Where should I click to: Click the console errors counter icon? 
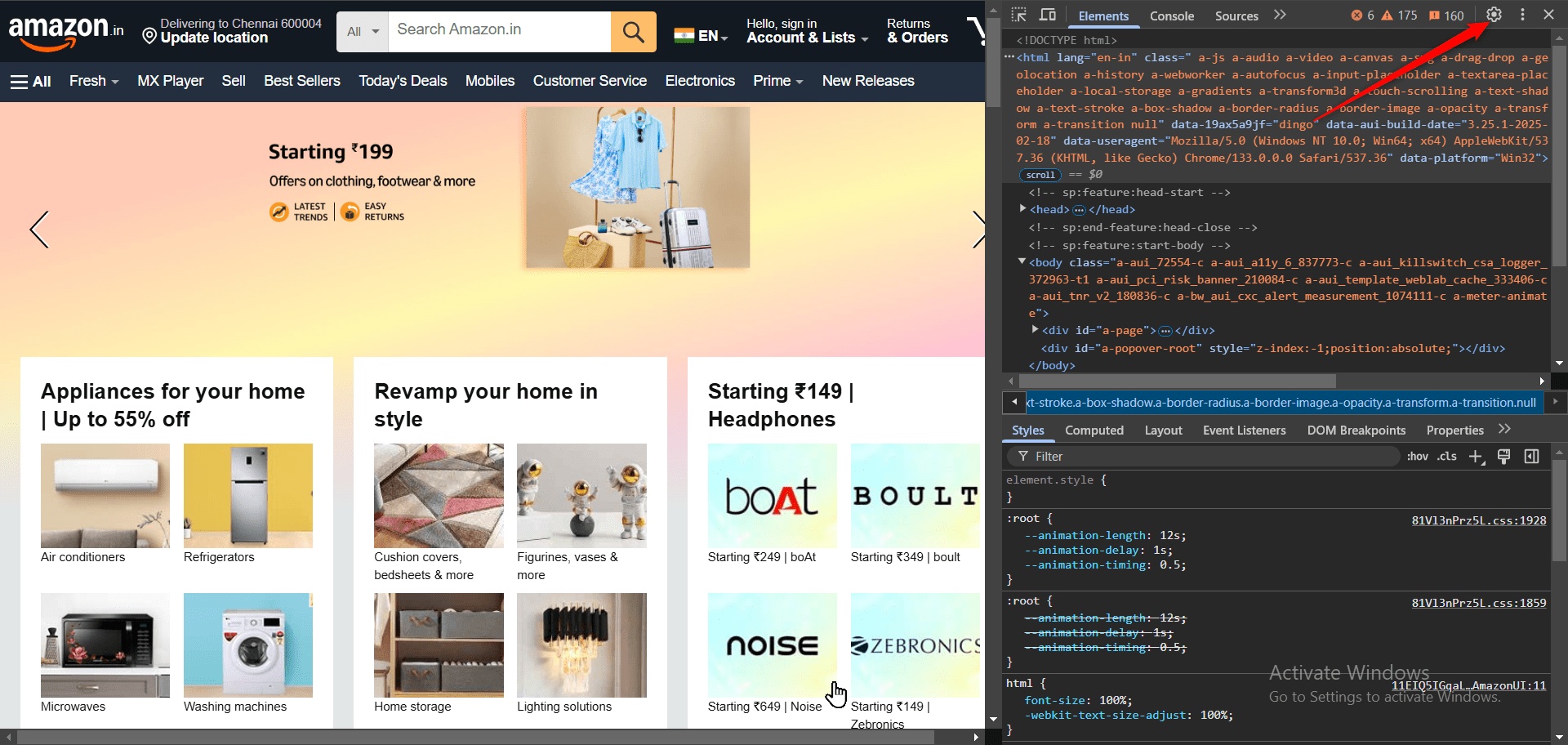(1356, 14)
